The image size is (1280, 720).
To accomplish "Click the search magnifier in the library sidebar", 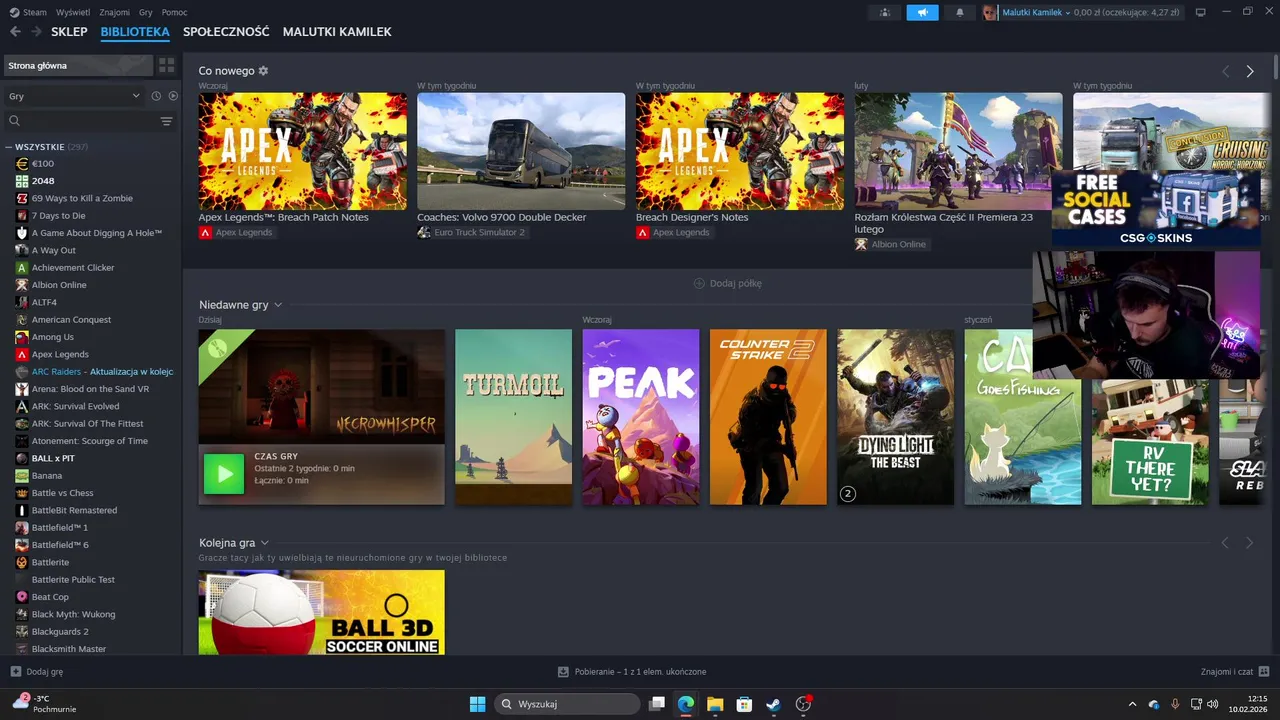I will (x=15, y=121).
